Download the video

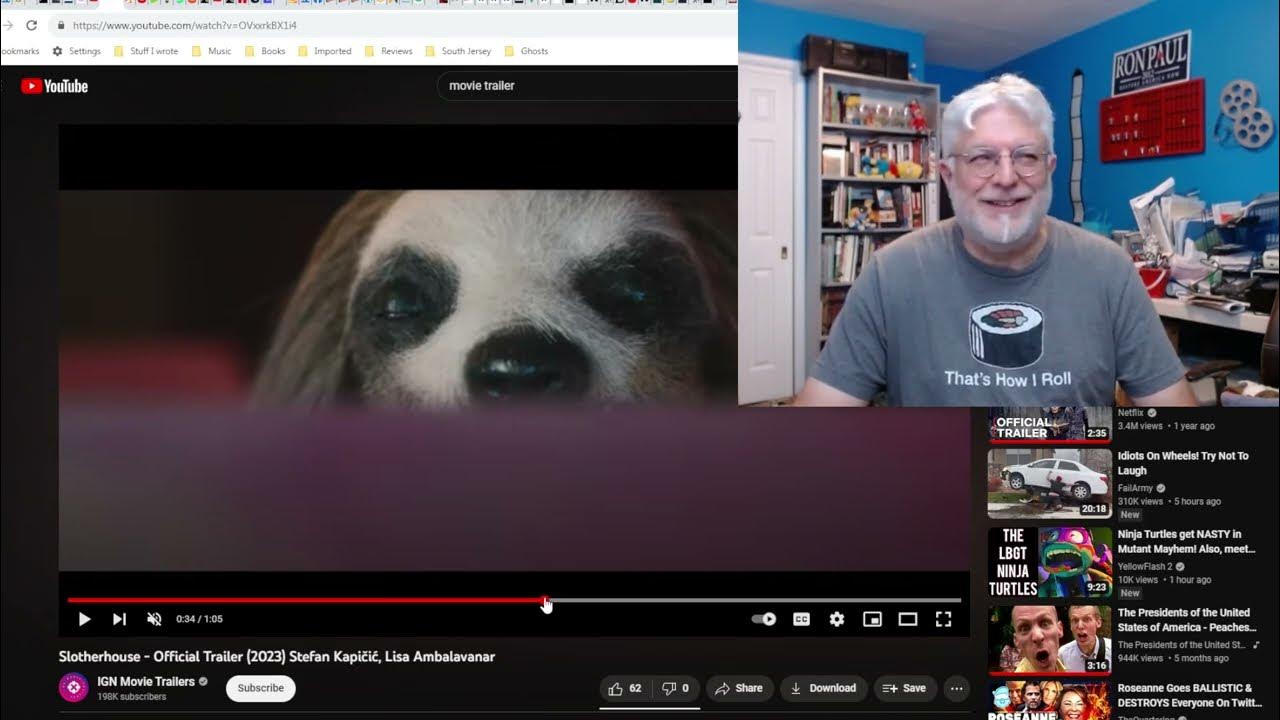click(823, 688)
